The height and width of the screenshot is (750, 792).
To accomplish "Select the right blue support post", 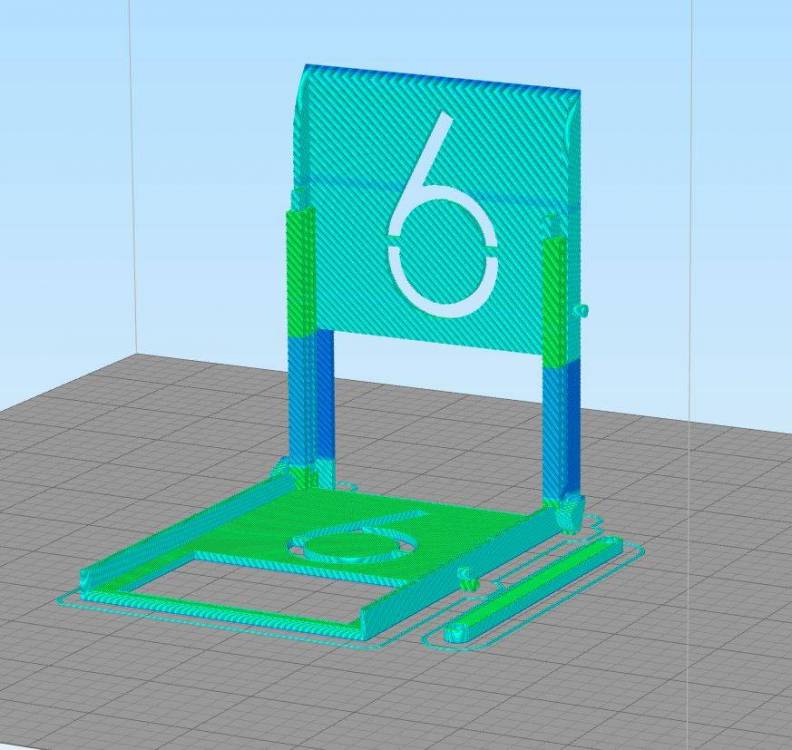I will (561, 429).
